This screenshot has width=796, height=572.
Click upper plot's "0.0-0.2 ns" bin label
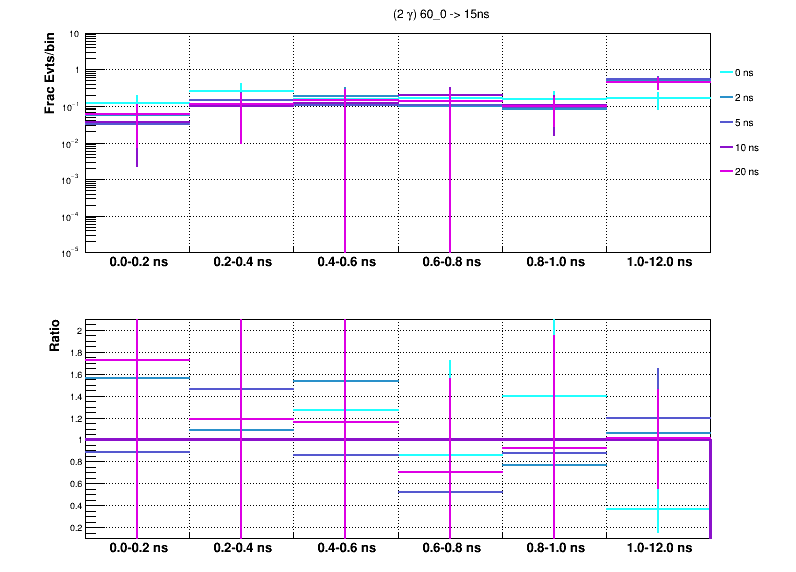pyautogui.click(x=137, y=263)
